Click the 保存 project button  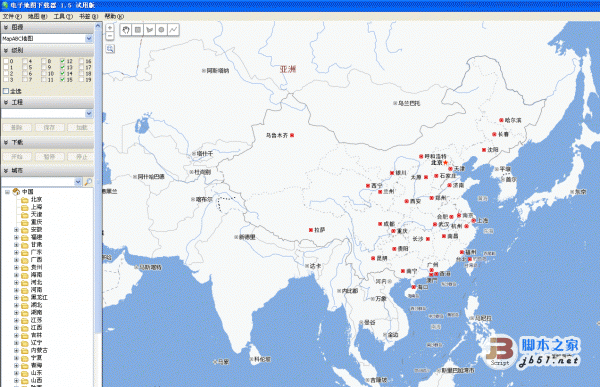49,127
